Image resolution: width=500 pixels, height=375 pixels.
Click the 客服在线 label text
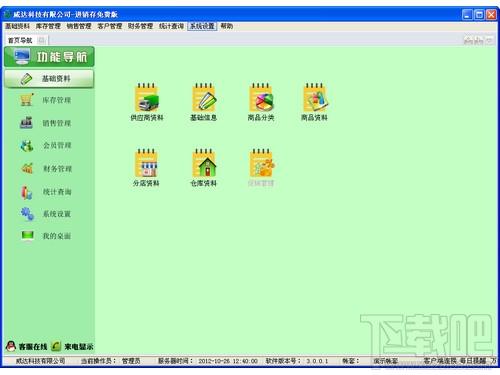(x=33, y=347)
